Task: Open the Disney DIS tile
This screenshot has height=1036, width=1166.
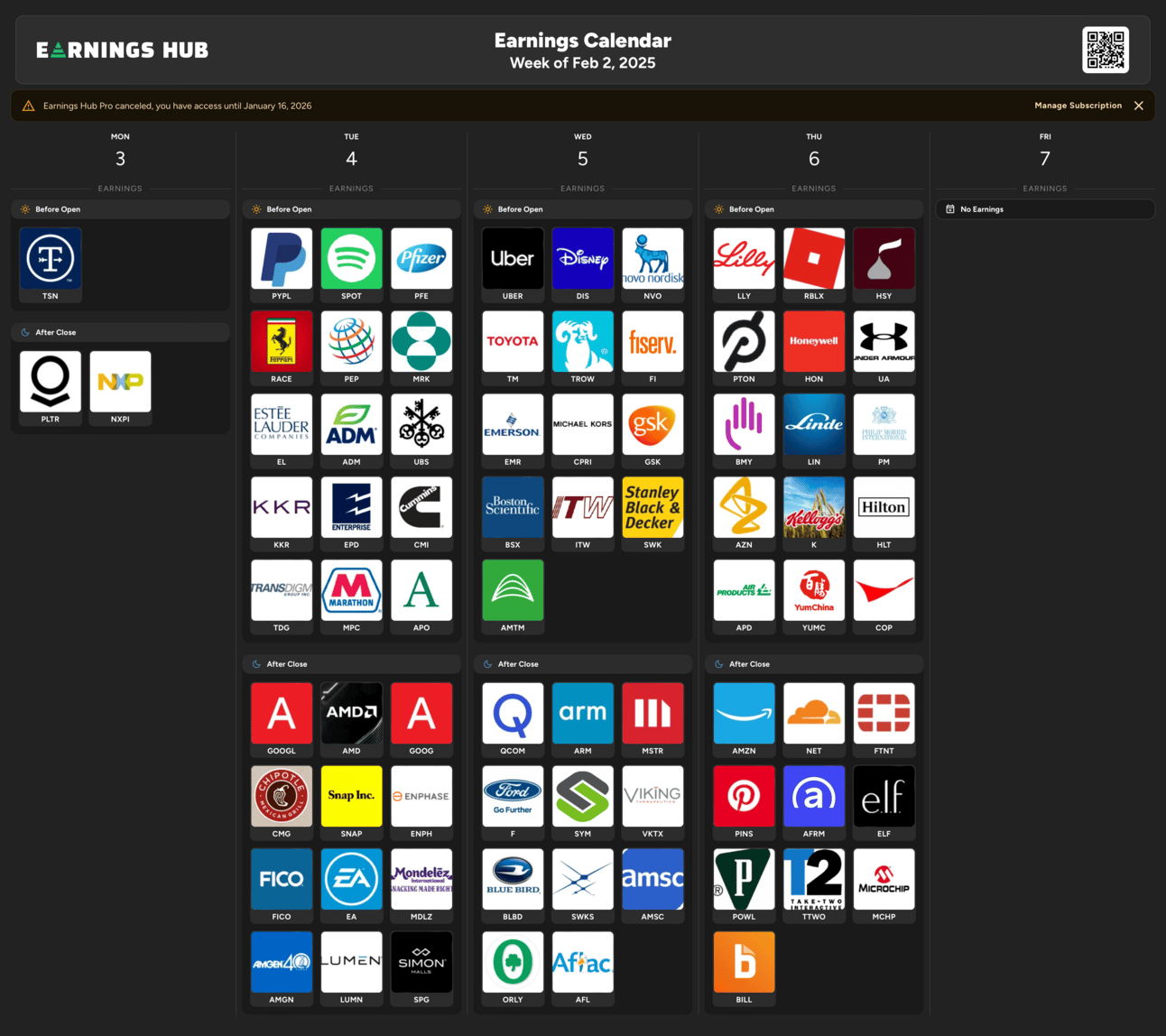Action: point(583,264)
